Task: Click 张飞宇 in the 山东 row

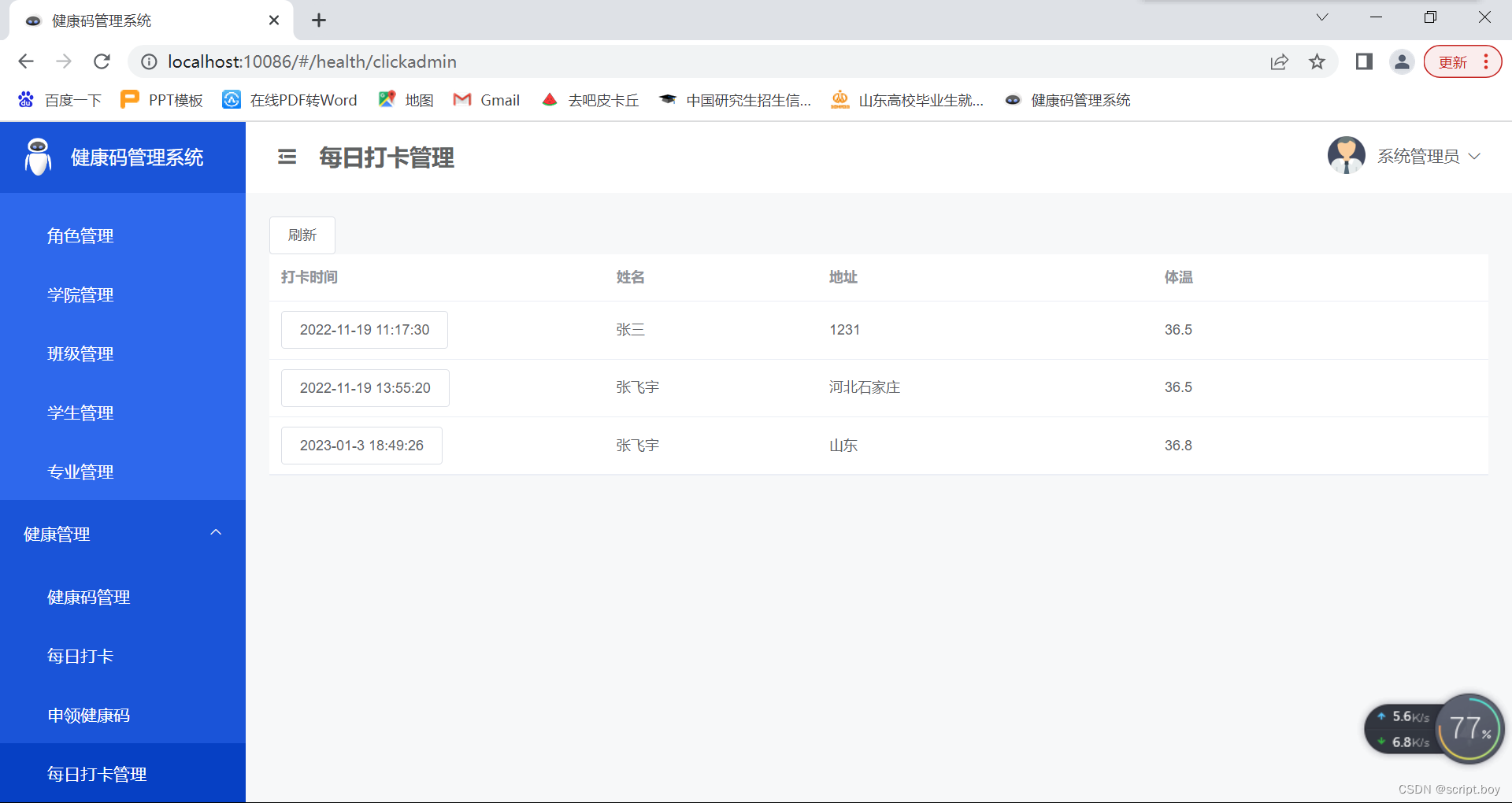Action: pyautogui.click(x=638, y=446)
